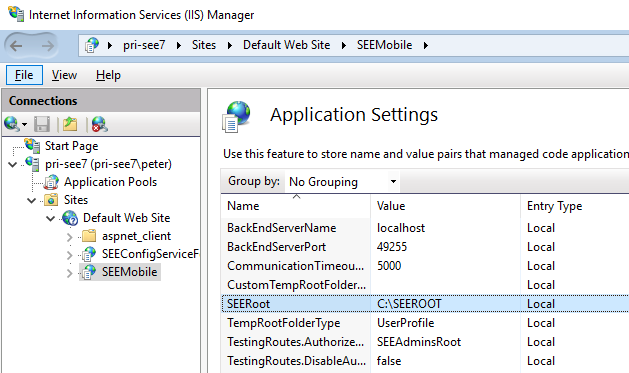629x373 pixels.
Task: Click the Back navigation arrow
Action: click(16, 46)
